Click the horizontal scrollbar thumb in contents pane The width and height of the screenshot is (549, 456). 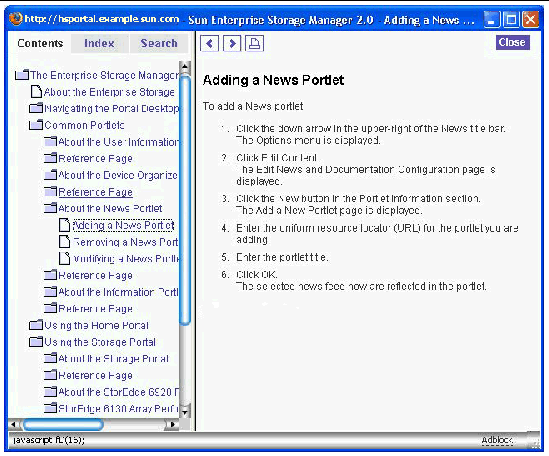(x=63, y=425)
